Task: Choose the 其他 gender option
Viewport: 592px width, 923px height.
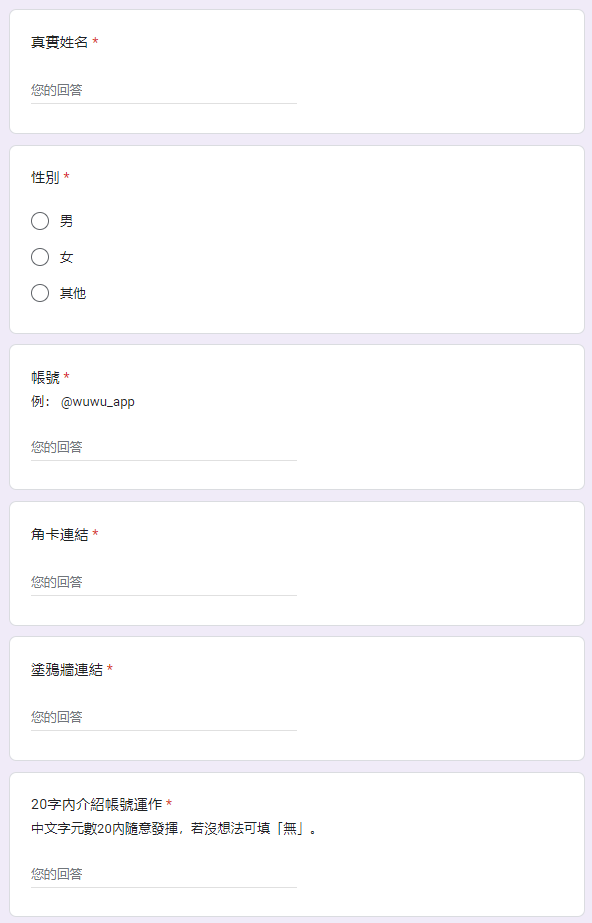Action: coord(40,293)
